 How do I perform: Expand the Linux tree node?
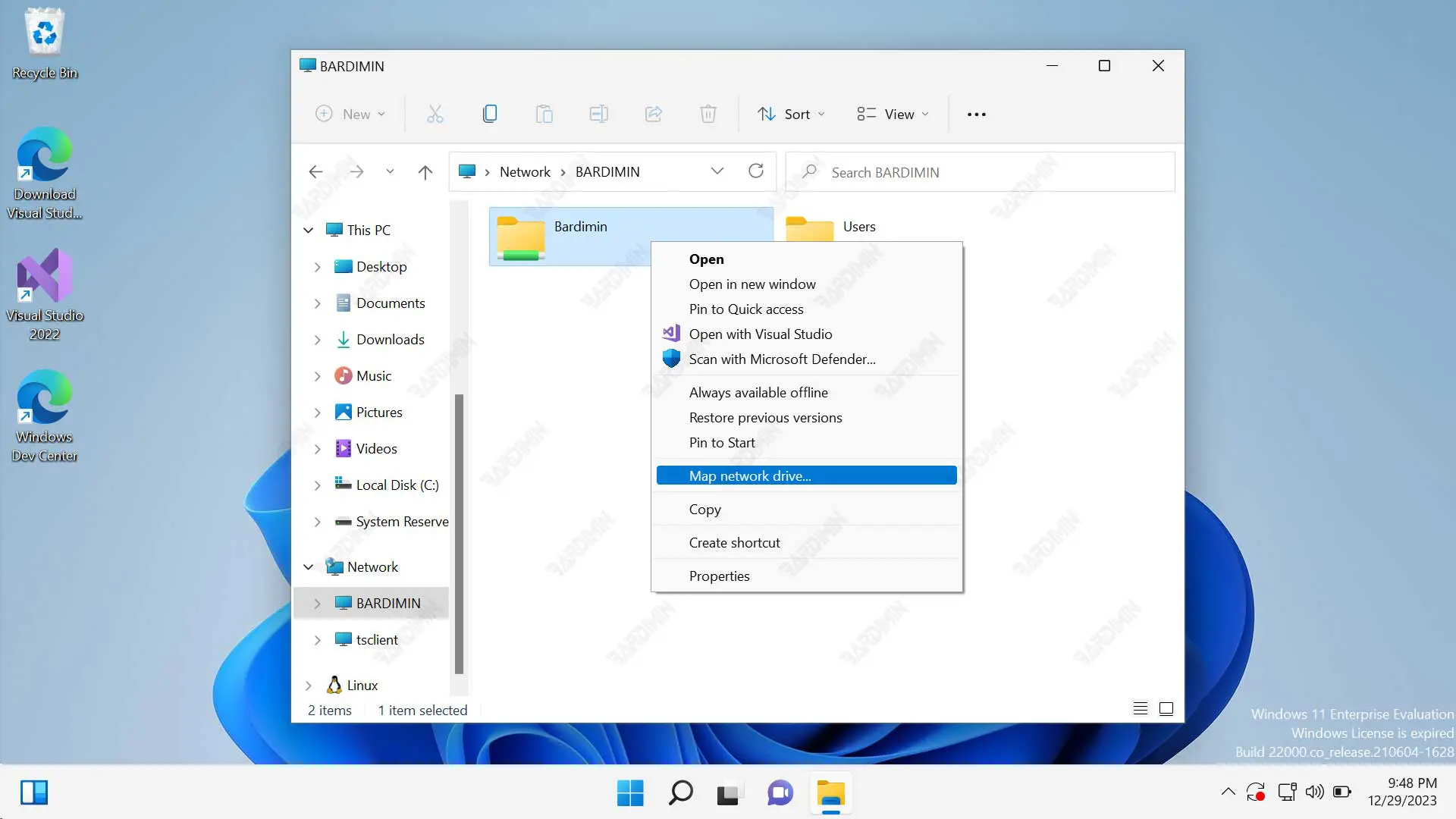pyautogui.click(x=309, y=686)
